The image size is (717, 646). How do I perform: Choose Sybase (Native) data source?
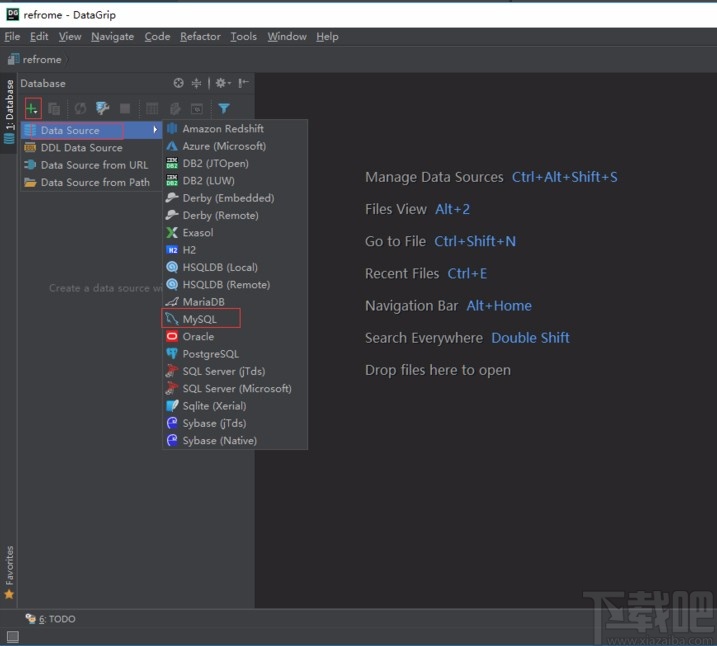235,441
